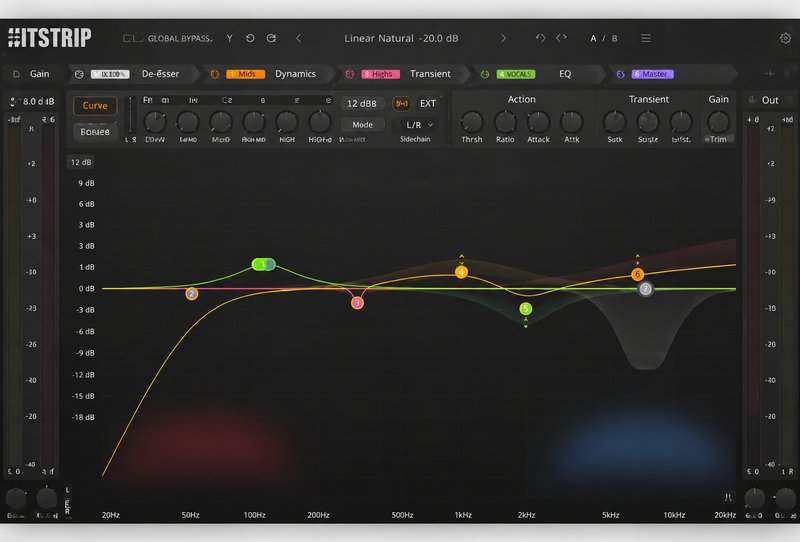Click the purple Master module icon
800x542 pixels.
click(x=620, y=74)
